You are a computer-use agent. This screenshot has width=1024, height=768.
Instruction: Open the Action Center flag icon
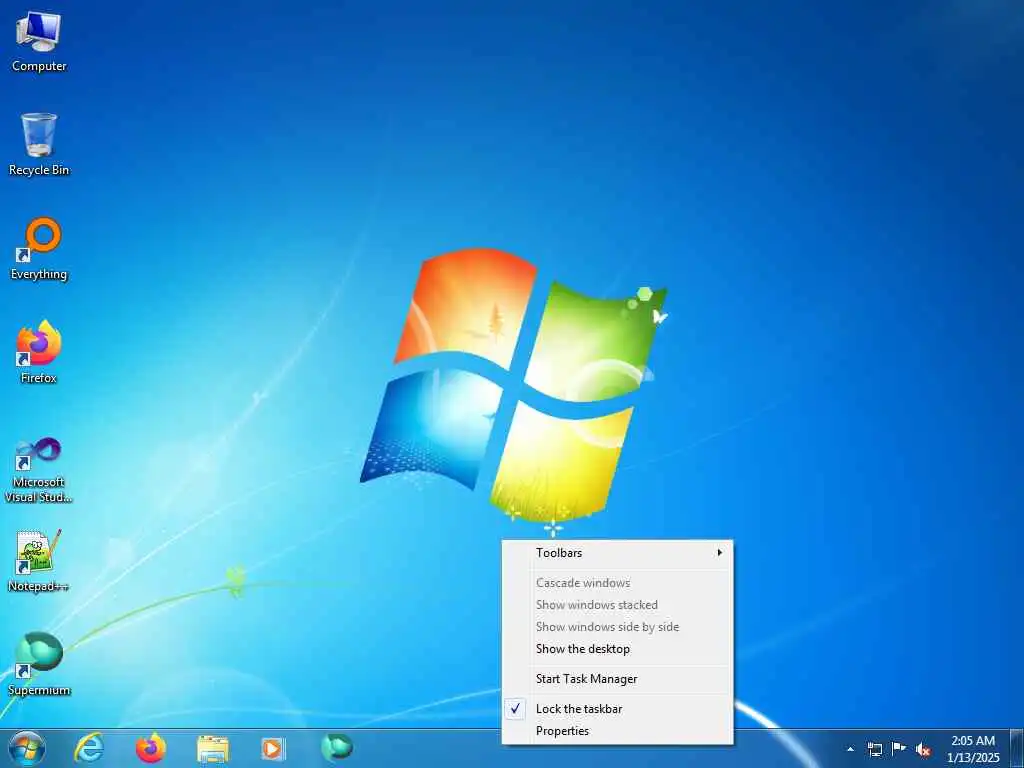[899, 748]
